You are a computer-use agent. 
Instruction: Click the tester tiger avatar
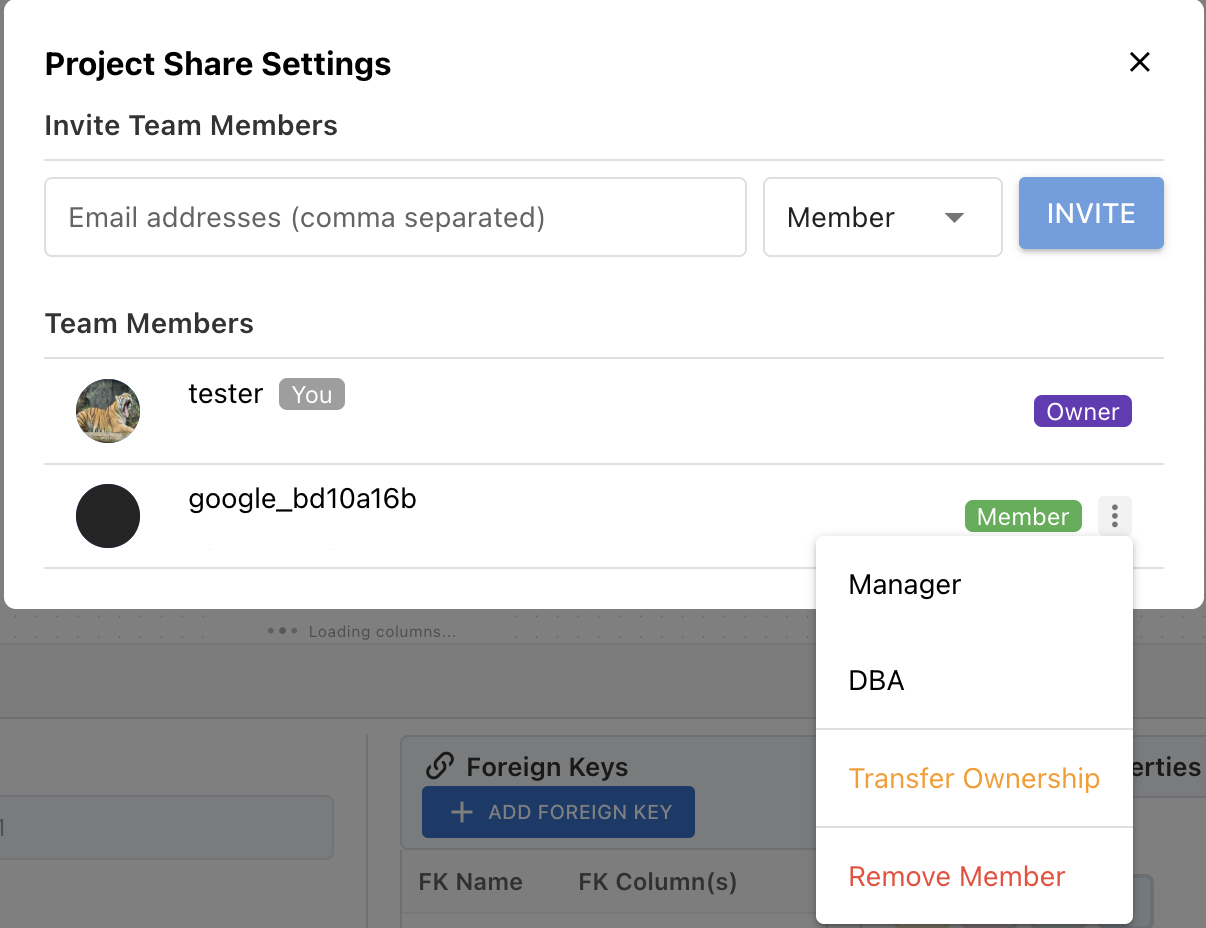pyautogui.click(x=108, y=411)
